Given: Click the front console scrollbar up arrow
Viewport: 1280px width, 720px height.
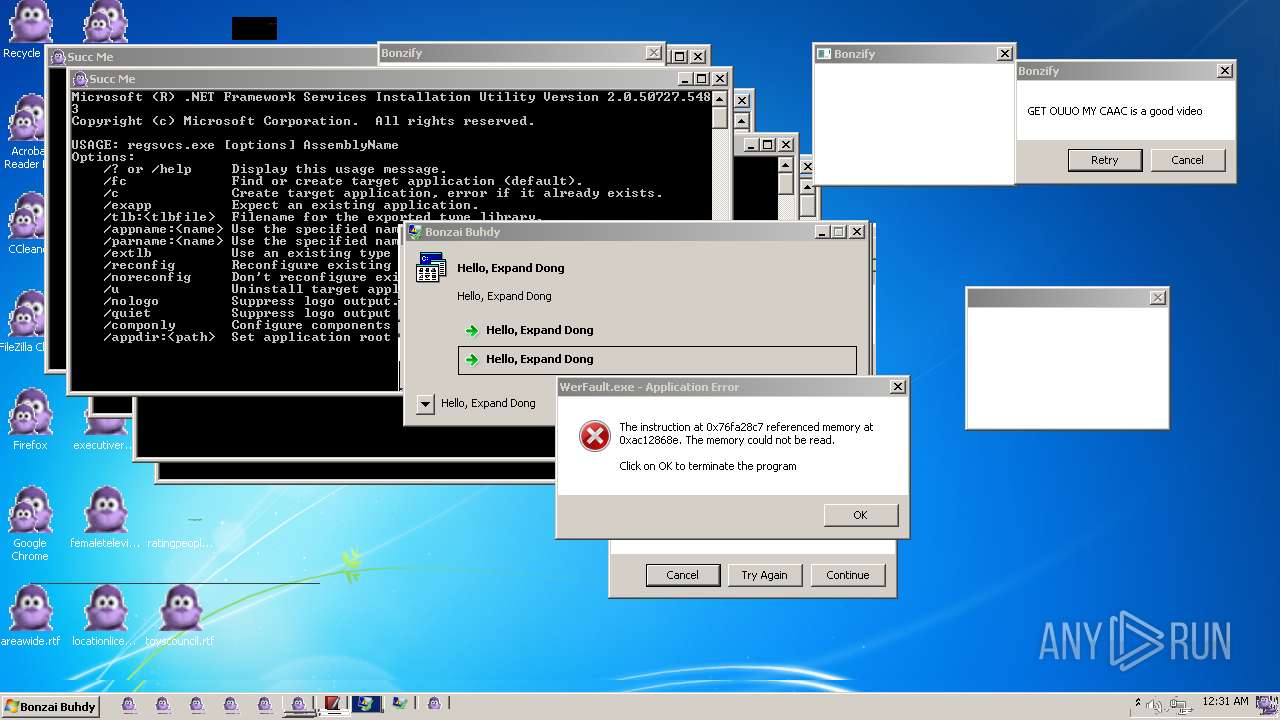Looking at the screenshot, I should point(720,97).
